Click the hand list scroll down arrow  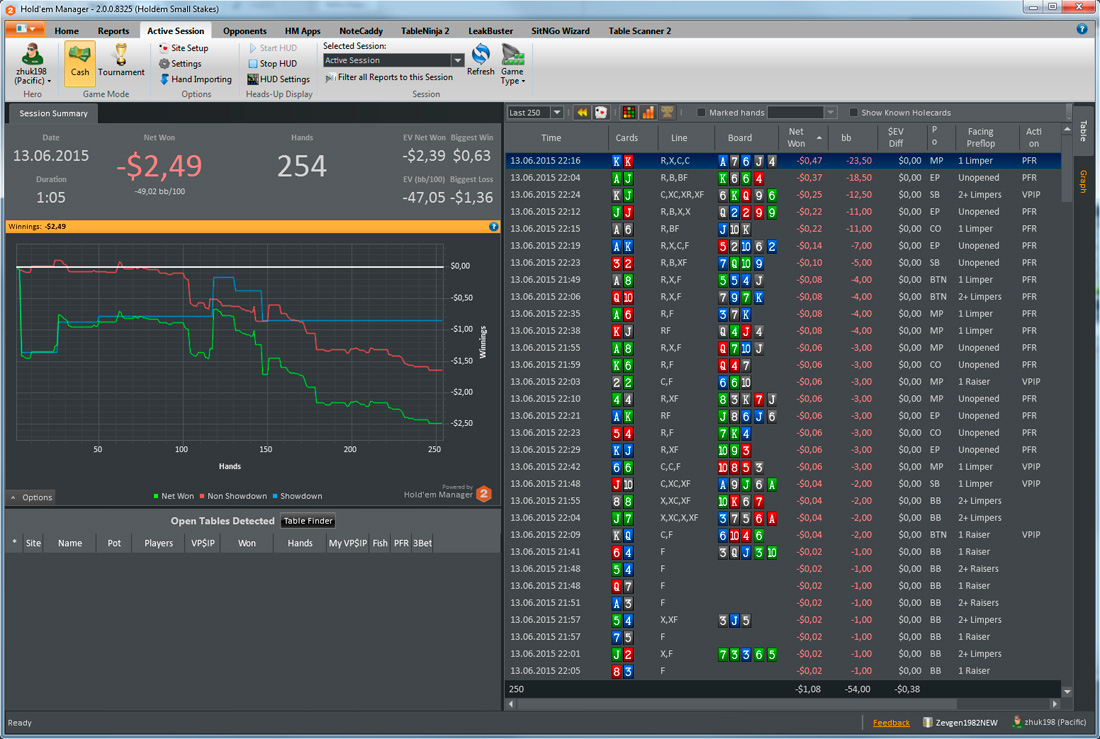tap(1067, 691)
